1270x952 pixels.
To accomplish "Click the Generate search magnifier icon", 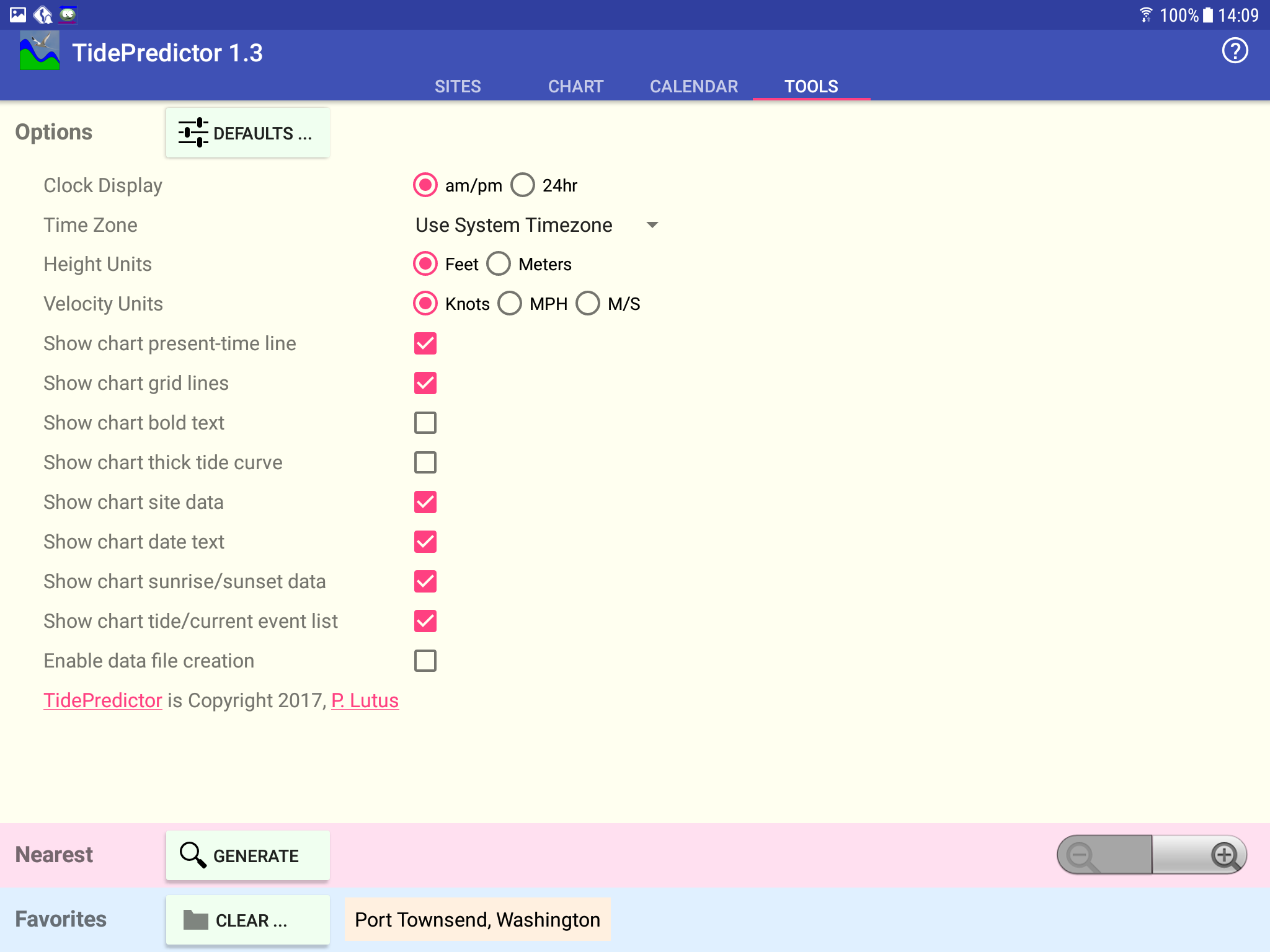I will 192,855.
